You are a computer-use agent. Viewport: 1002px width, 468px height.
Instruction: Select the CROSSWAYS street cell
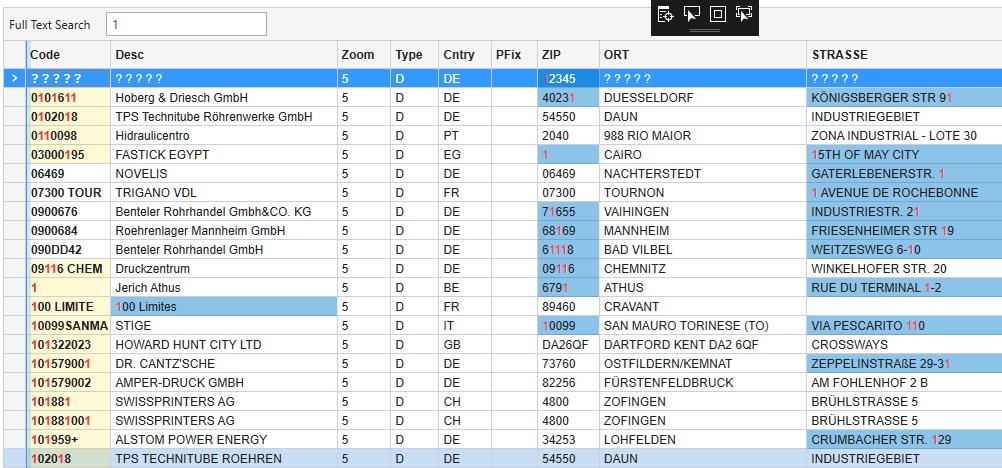(x=904, y=345)
